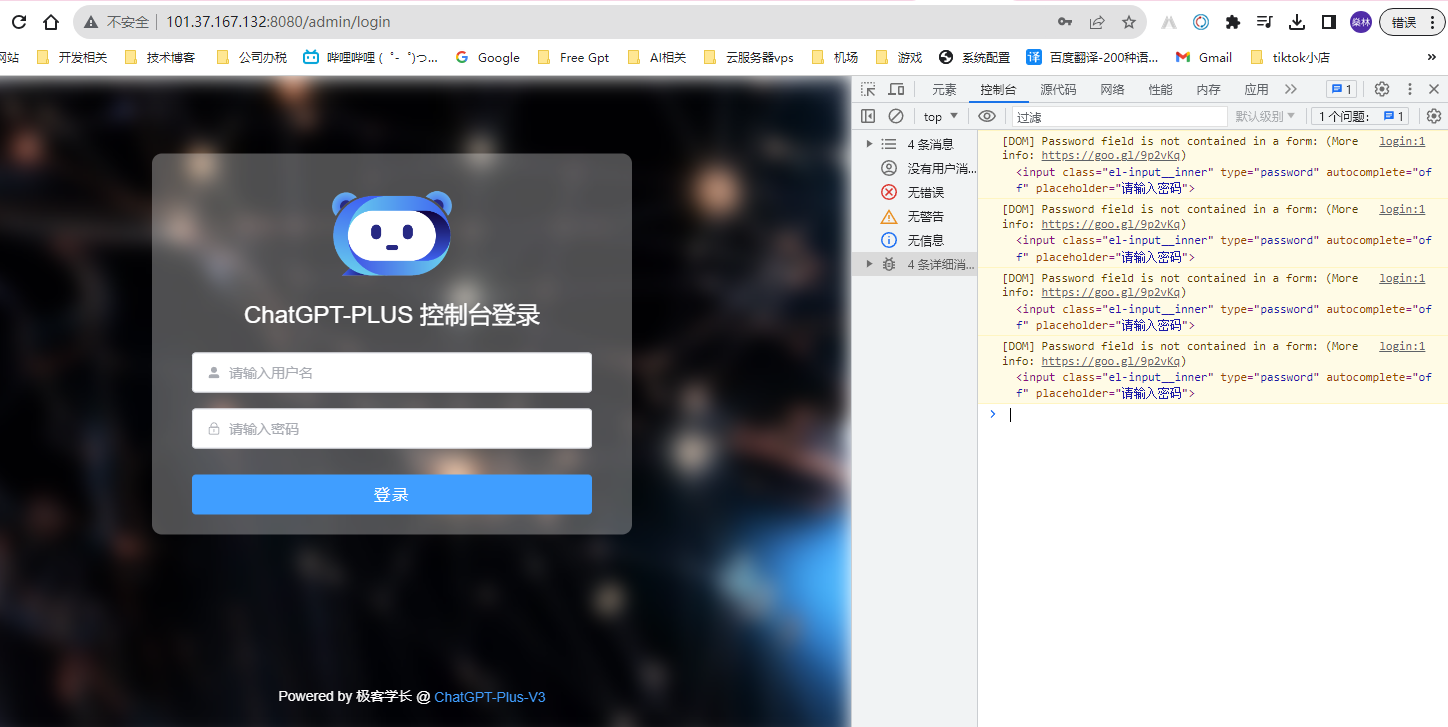Open DevTools settings gear
1448x727 pixels.
pyautogui.click(x=1382, y=89)
